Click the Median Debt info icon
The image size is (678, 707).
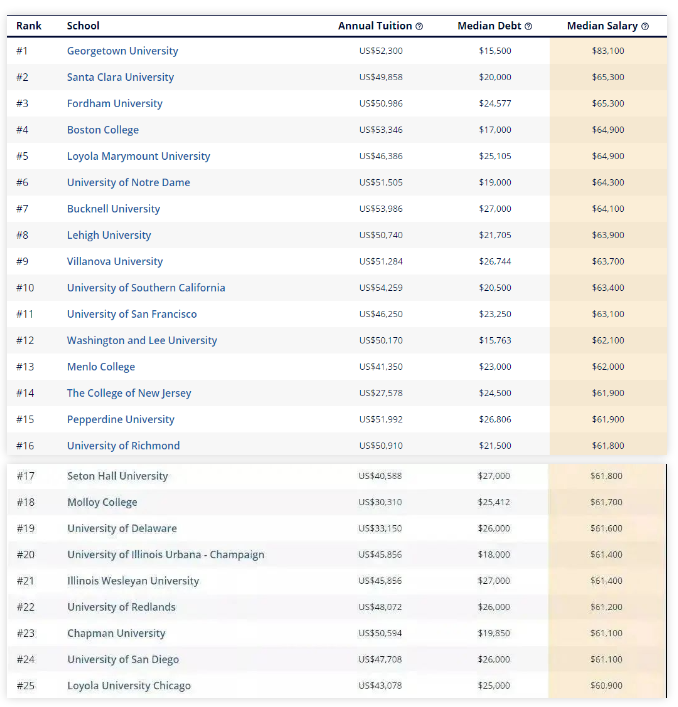pyautogui.click(x=528, y=26)
